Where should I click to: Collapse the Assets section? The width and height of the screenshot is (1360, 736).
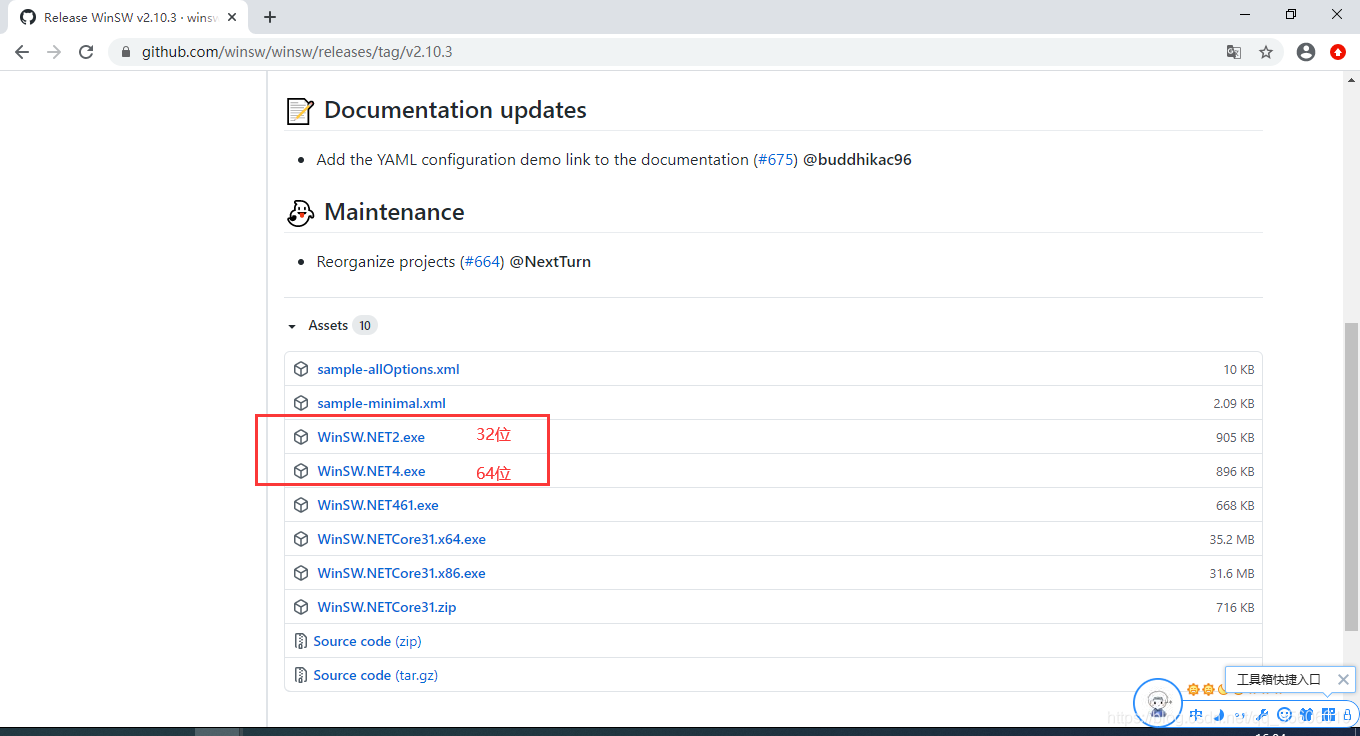click(292, 326)
